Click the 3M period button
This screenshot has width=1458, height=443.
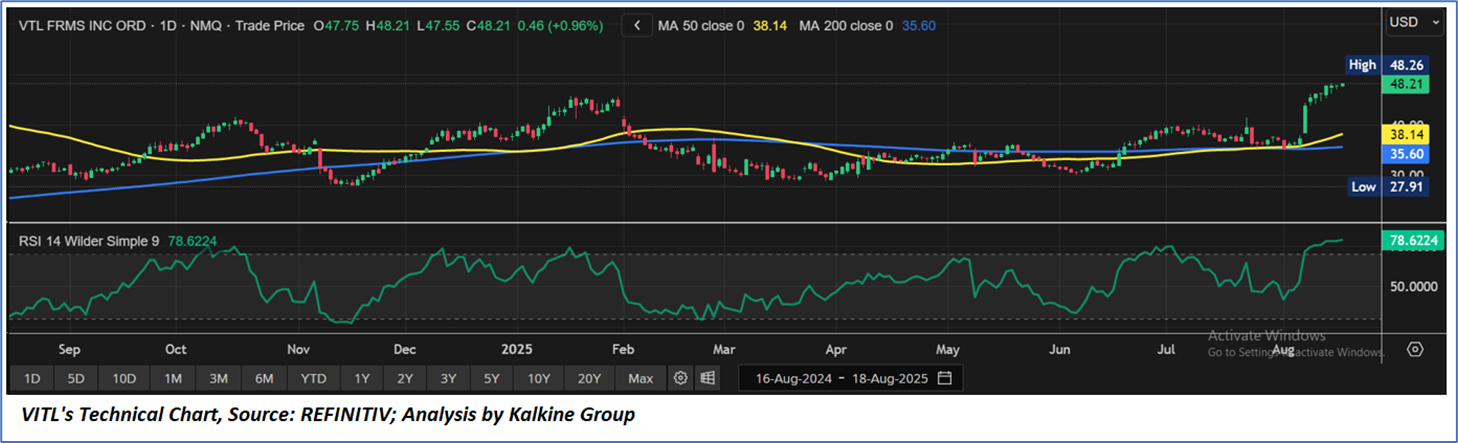[218, 379]
